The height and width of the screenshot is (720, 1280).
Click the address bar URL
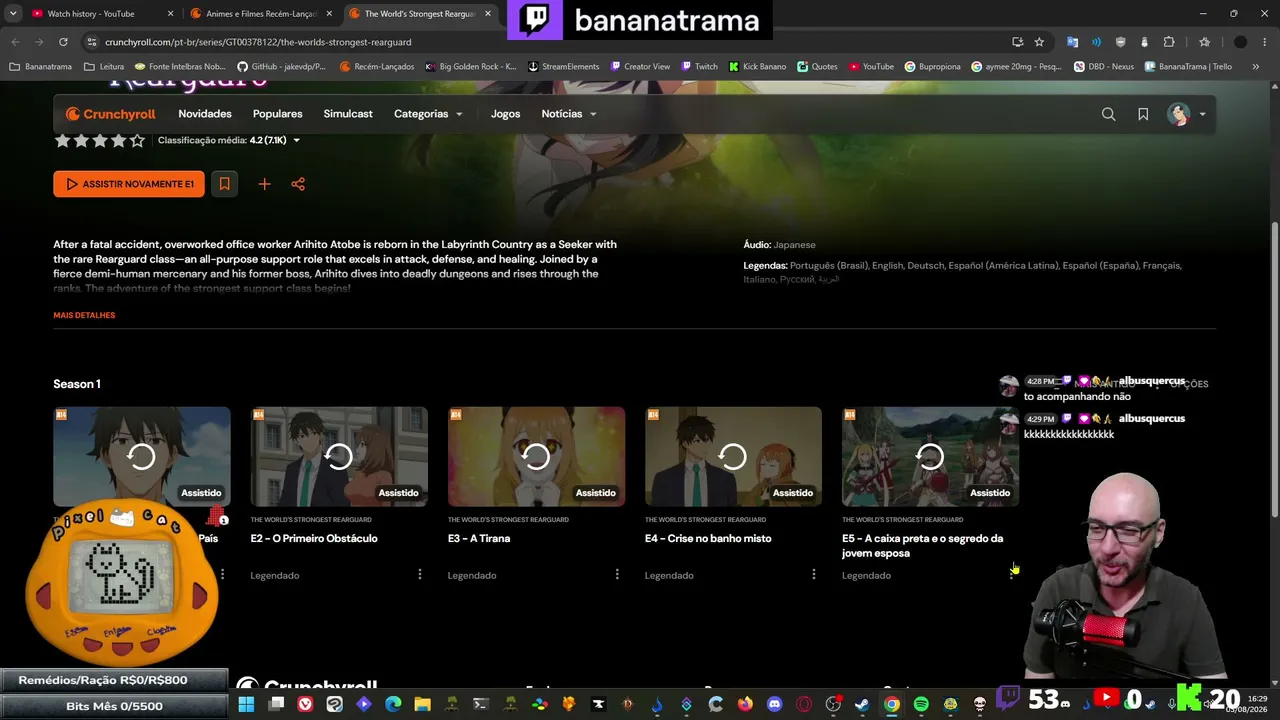[x=258, y=42]
